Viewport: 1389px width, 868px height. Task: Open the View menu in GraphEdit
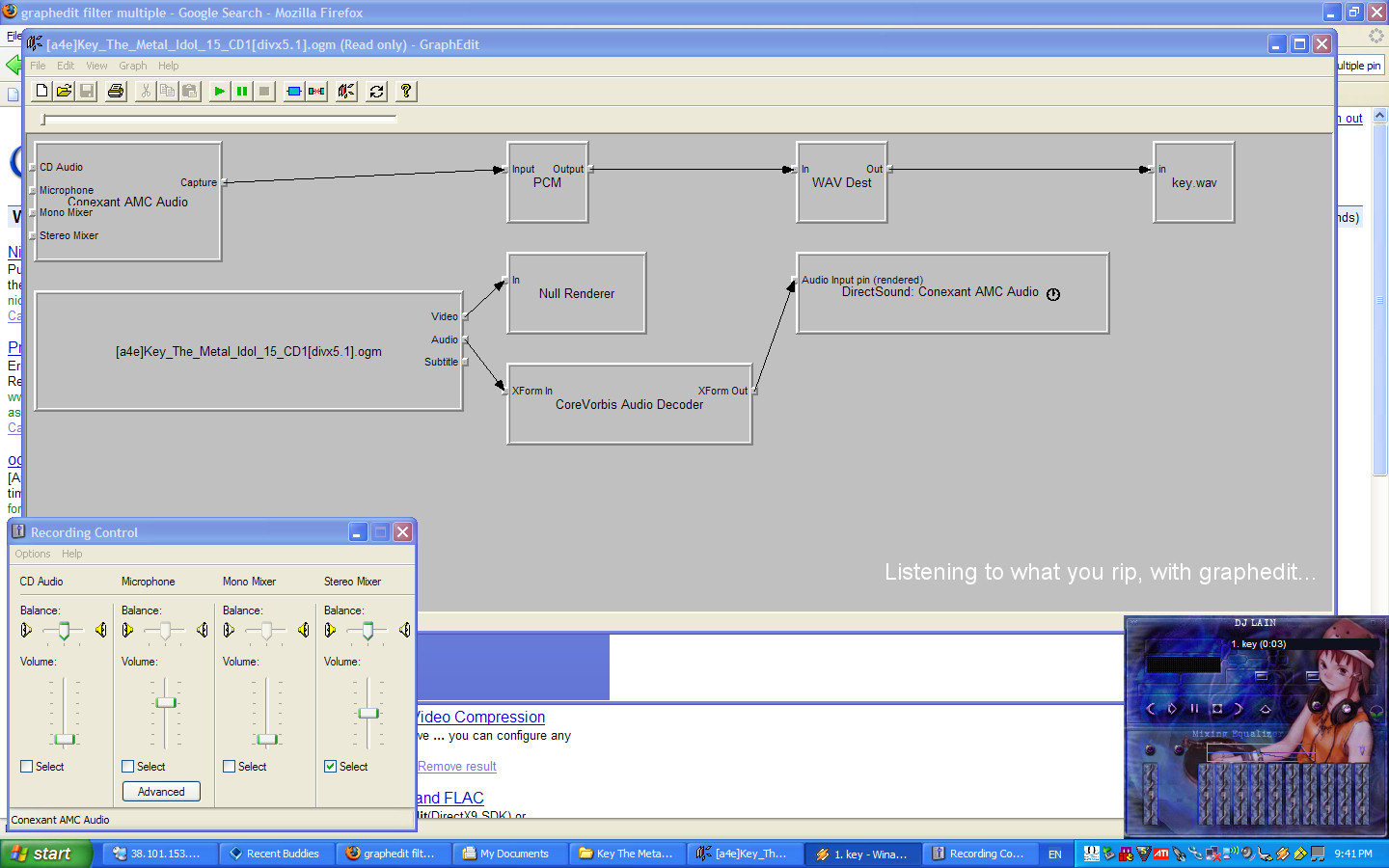tap(96, 66)
